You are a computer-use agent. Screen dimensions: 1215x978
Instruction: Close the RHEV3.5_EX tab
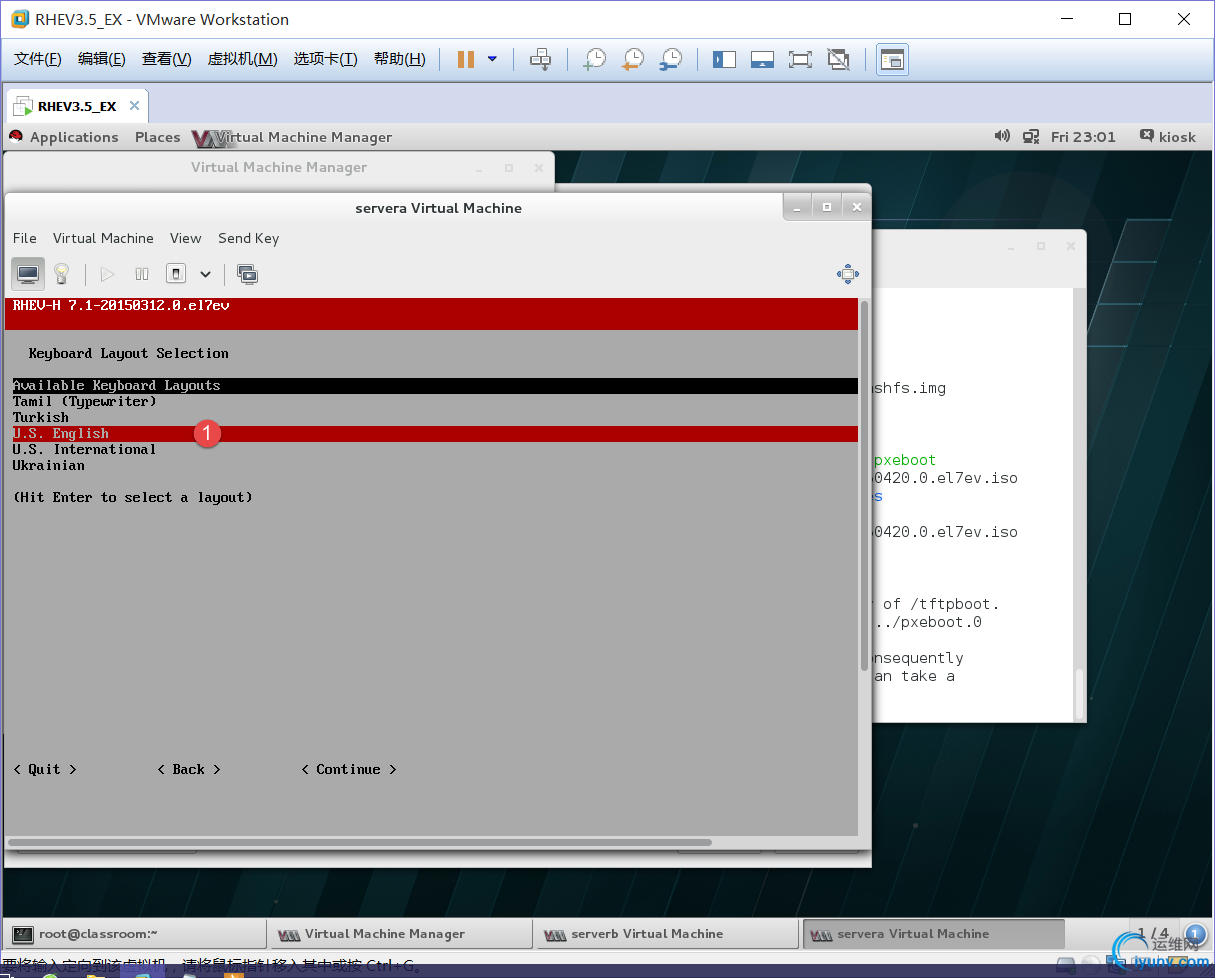pos(135,106)
